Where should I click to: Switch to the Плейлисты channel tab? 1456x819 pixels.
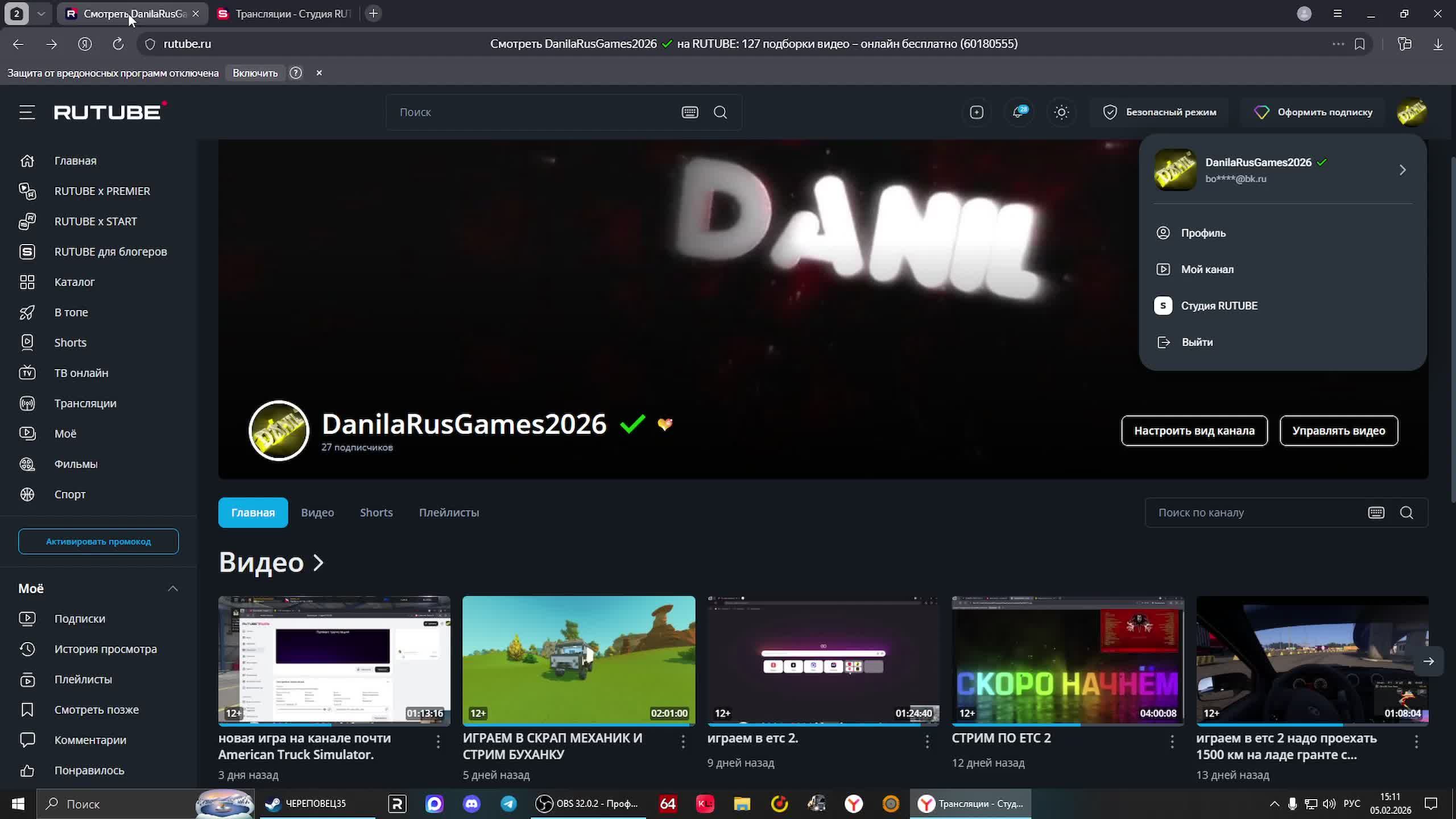pos(449,512)
